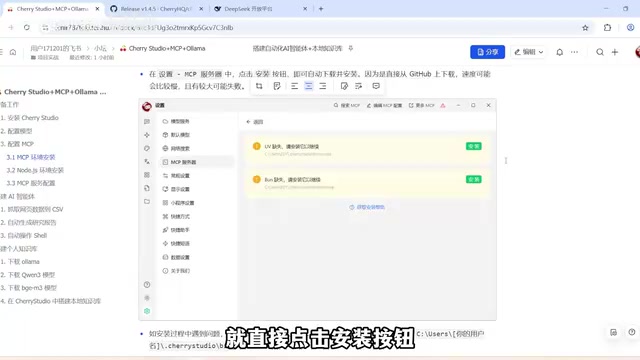
Task: Click the breadcrumb 用户171201的飞书
Action: pos(56,48)
